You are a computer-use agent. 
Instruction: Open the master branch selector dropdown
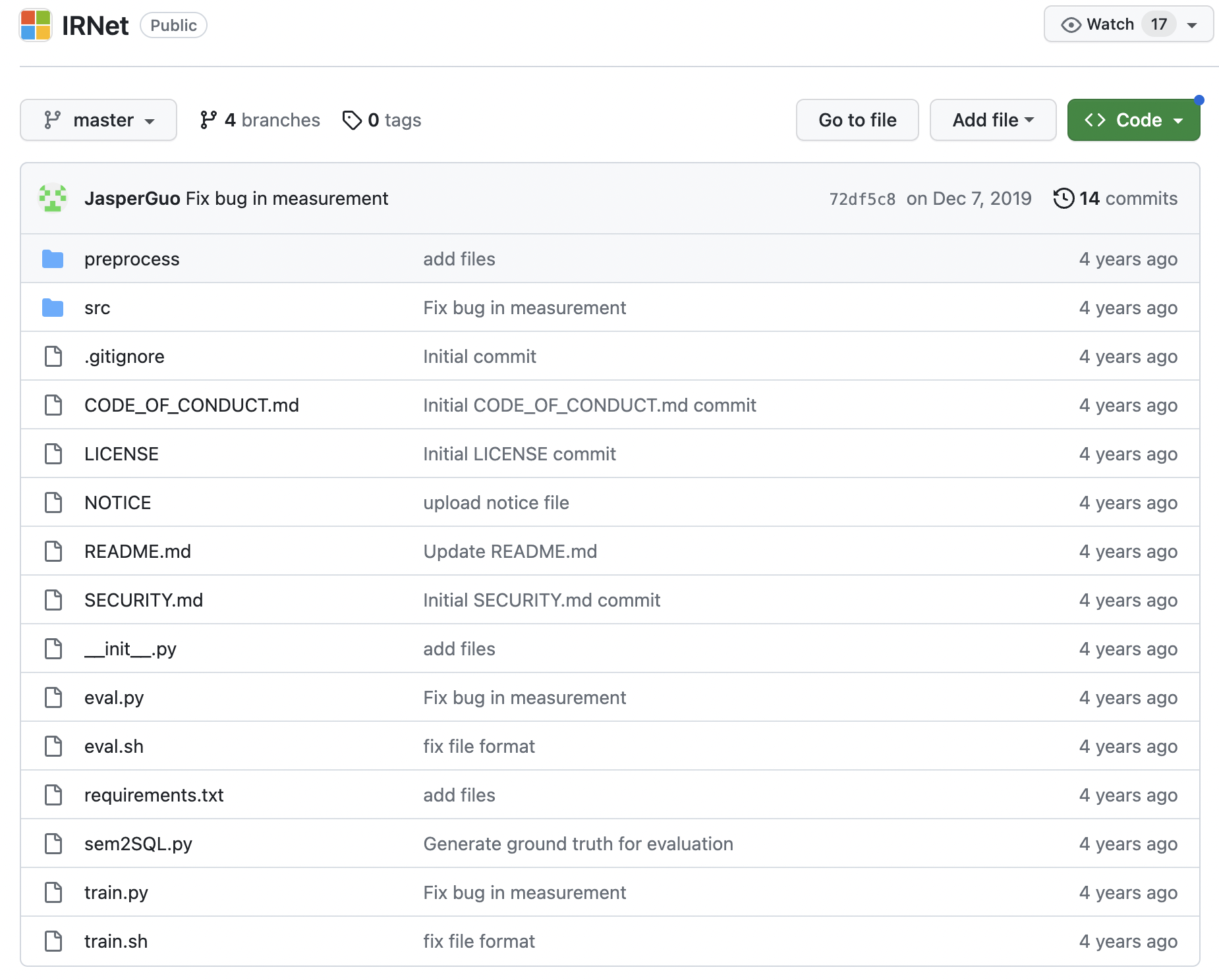(98, 120)
